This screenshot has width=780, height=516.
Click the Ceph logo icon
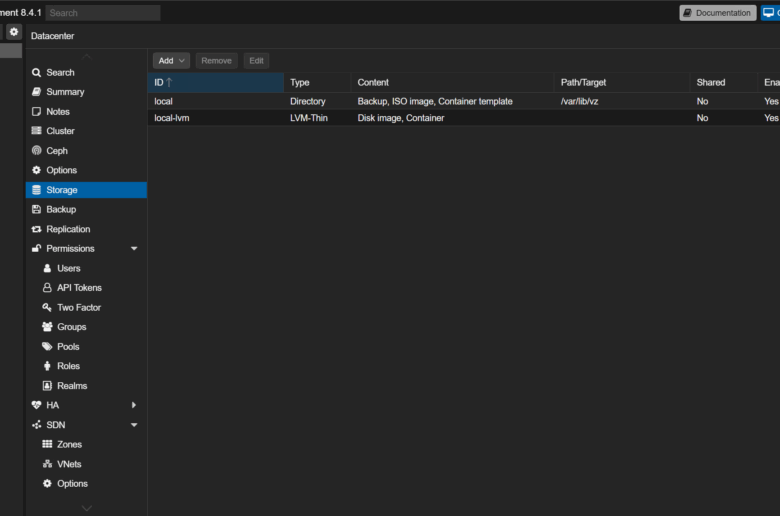pyautogui.click(x=36, y=150)
